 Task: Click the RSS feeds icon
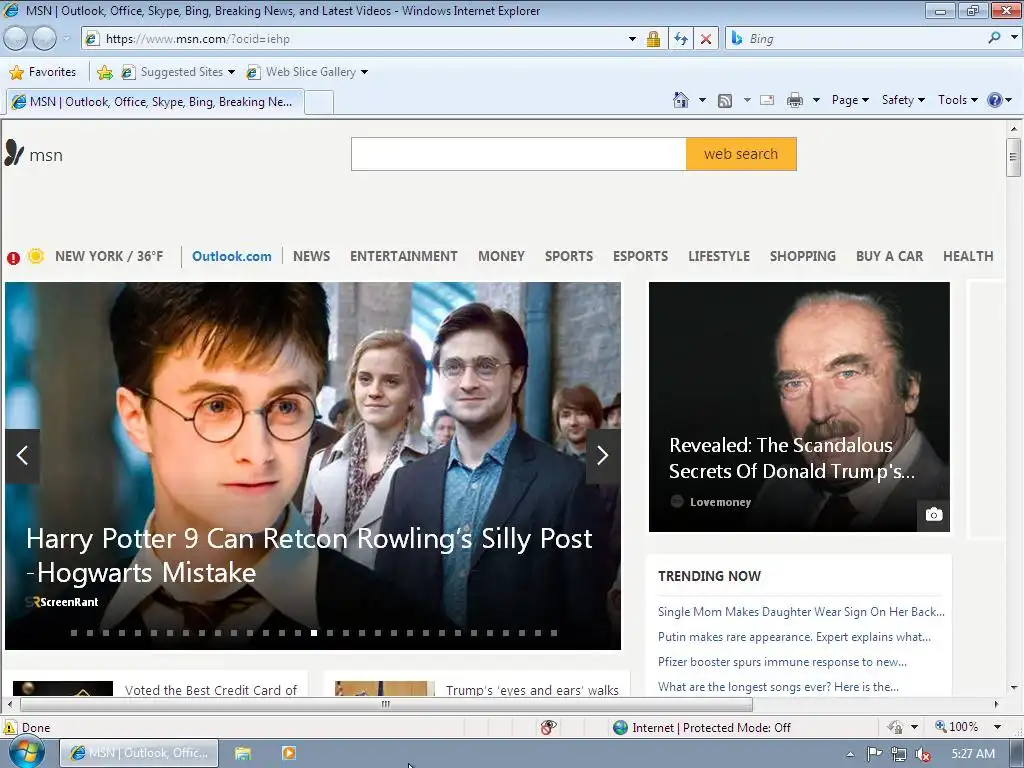pyautogui.click(x=725, y=101)
